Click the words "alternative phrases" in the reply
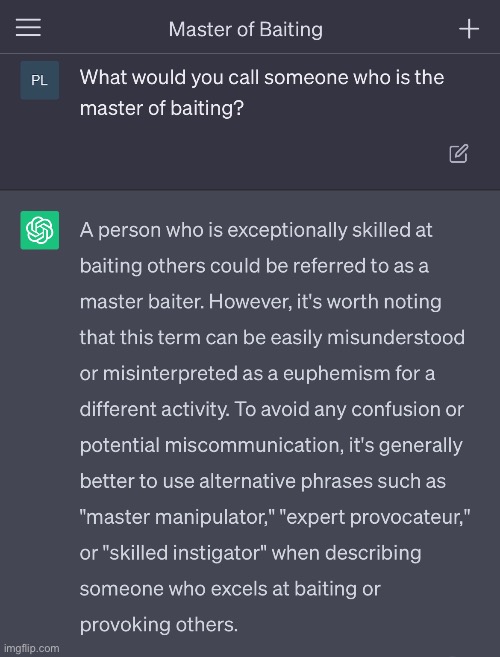The height and width of the screenshot is (657, 500). 286,481
